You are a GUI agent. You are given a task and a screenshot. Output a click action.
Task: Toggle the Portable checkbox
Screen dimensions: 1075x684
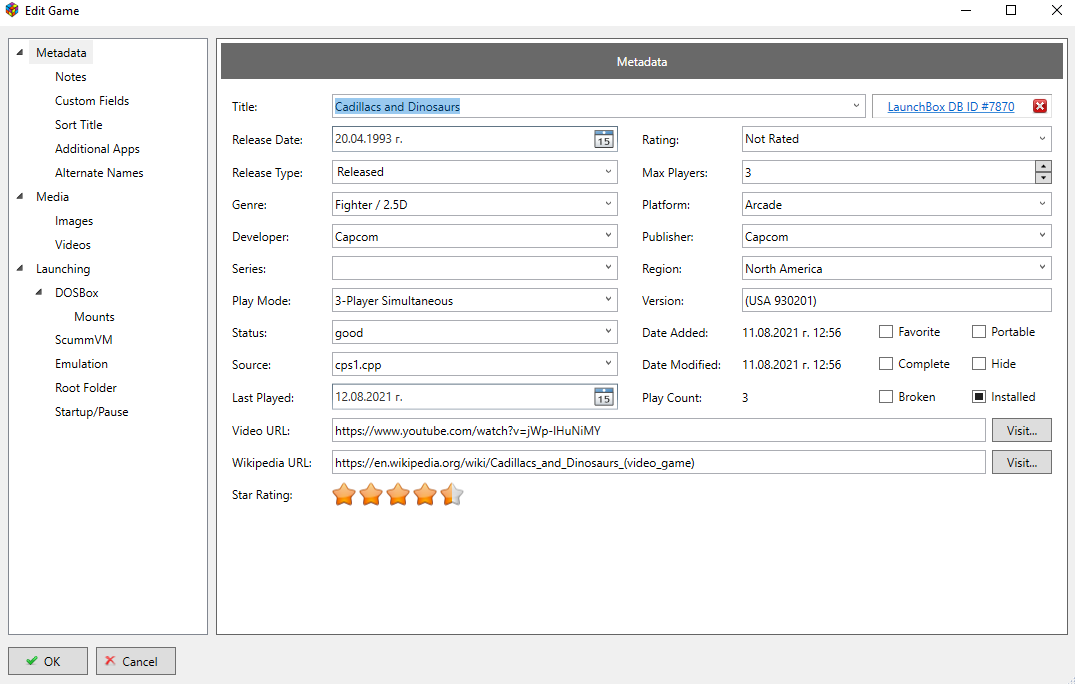click(979, 332)
